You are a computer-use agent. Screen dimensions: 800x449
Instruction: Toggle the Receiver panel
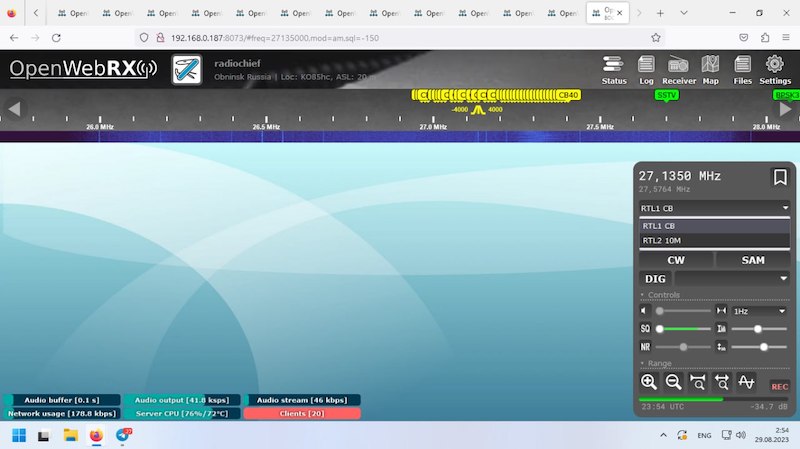678,68
